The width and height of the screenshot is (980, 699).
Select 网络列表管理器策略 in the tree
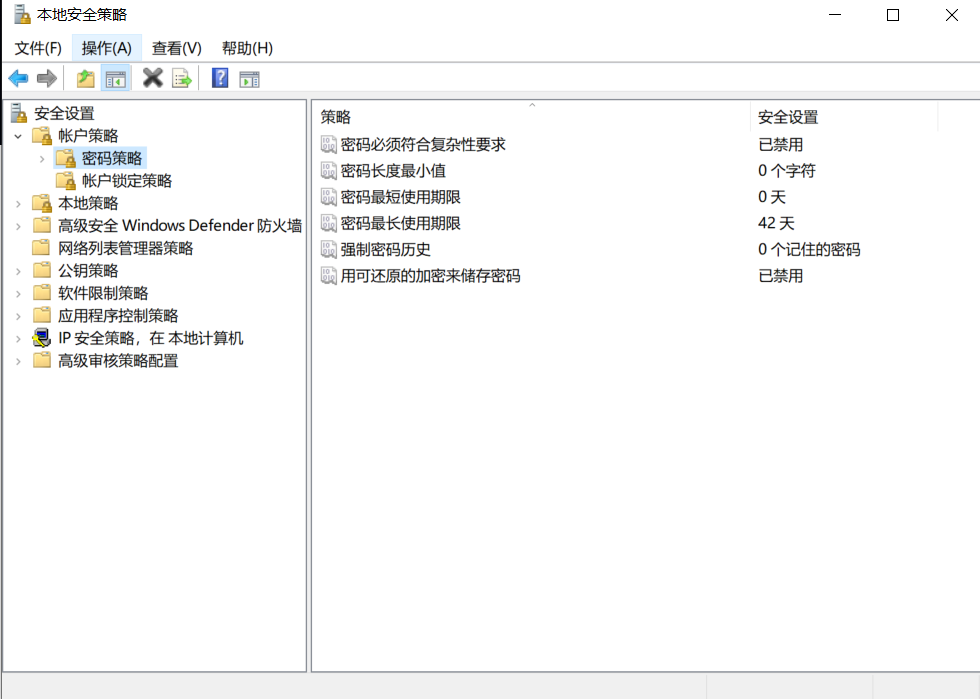126,248
